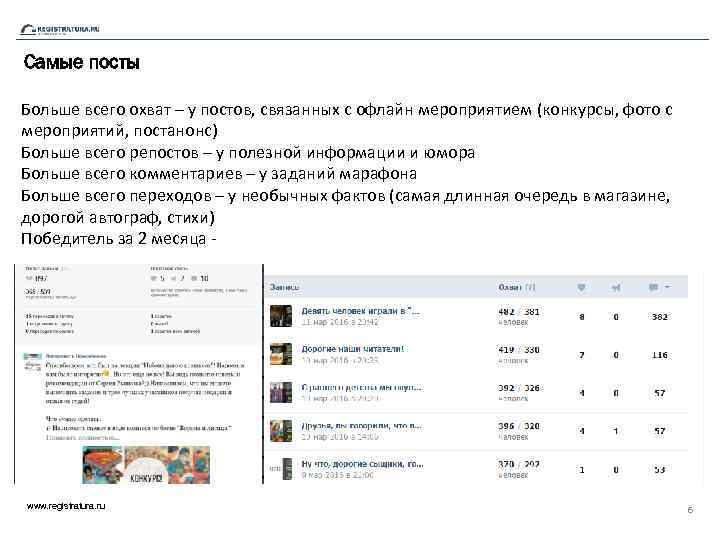Click reach value "419 / 330"
The image size is (720, 540).
(519, 350)
